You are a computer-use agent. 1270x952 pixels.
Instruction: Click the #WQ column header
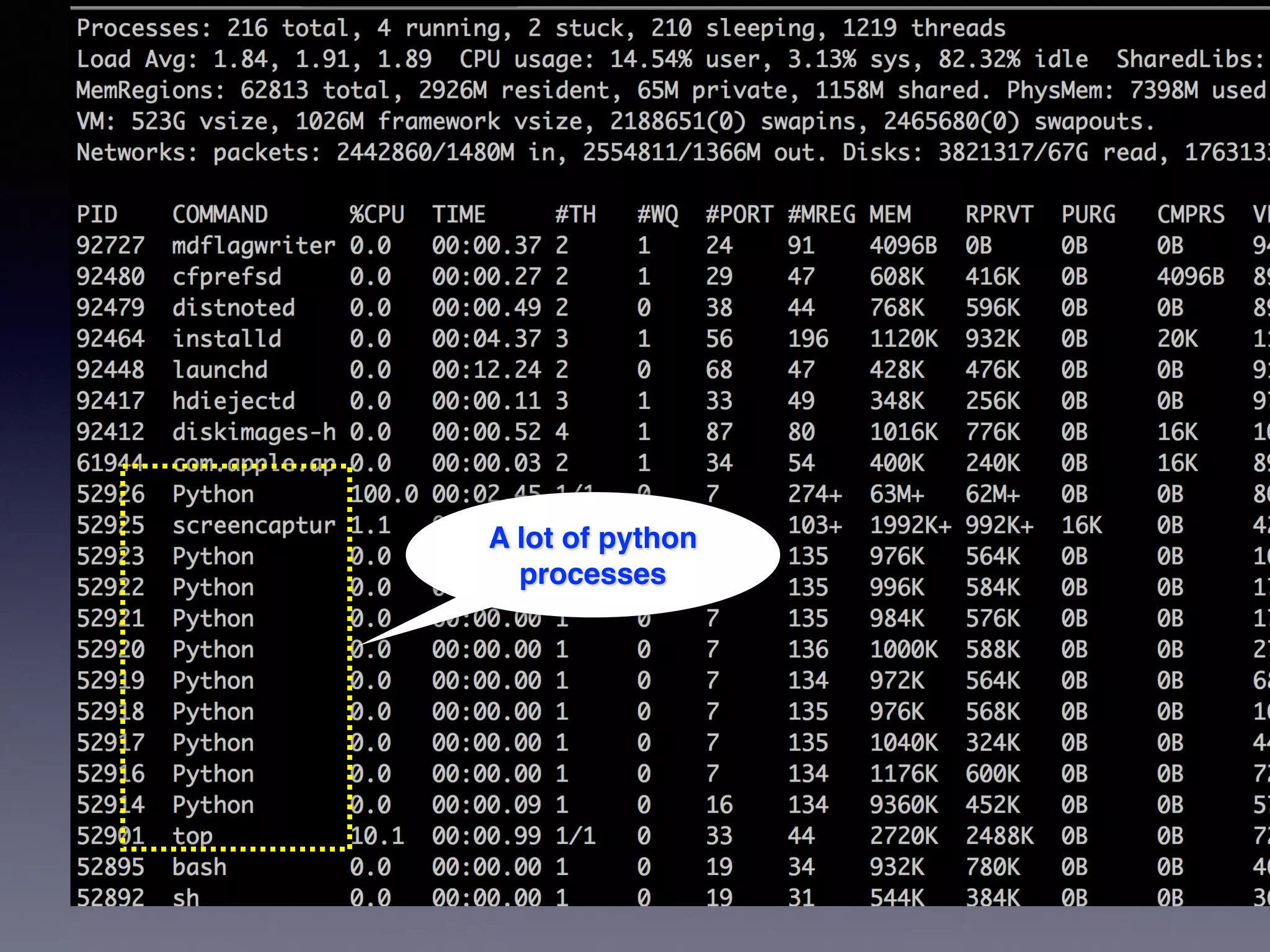pyautogui.click(x=658, y=214)
